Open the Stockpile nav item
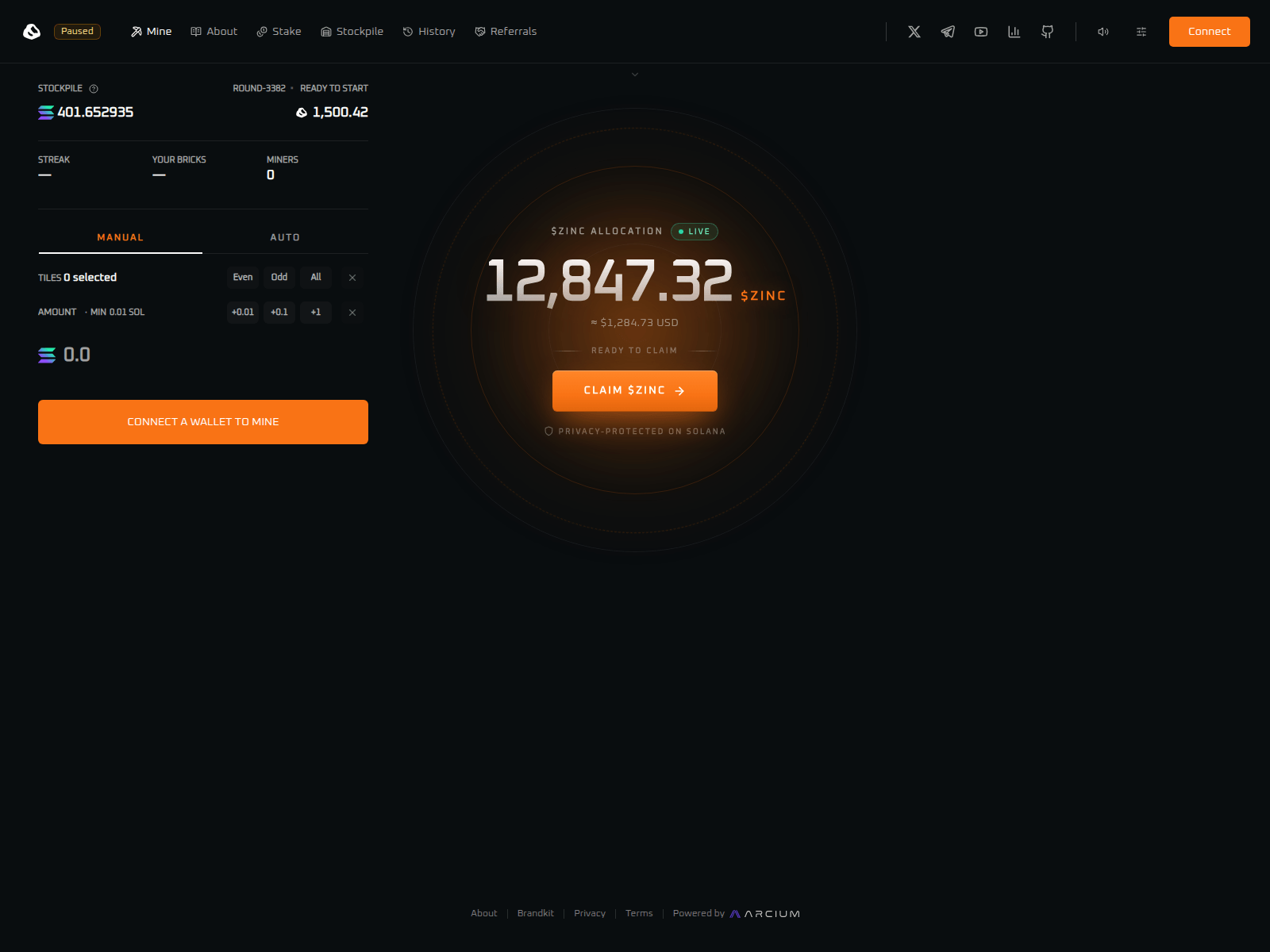Viewport: 1270px width, 952px height. click(x=352, y=32)
